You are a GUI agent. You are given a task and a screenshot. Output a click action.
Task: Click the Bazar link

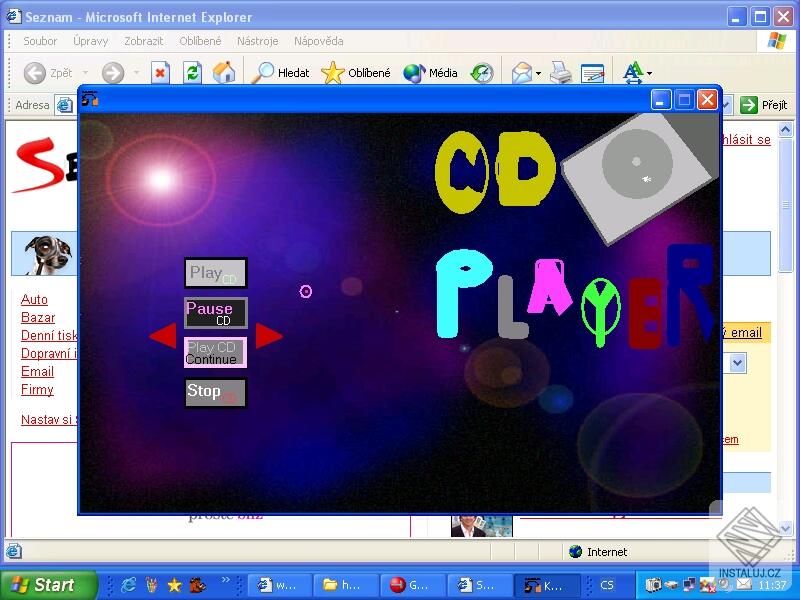(x=38, y=317)
